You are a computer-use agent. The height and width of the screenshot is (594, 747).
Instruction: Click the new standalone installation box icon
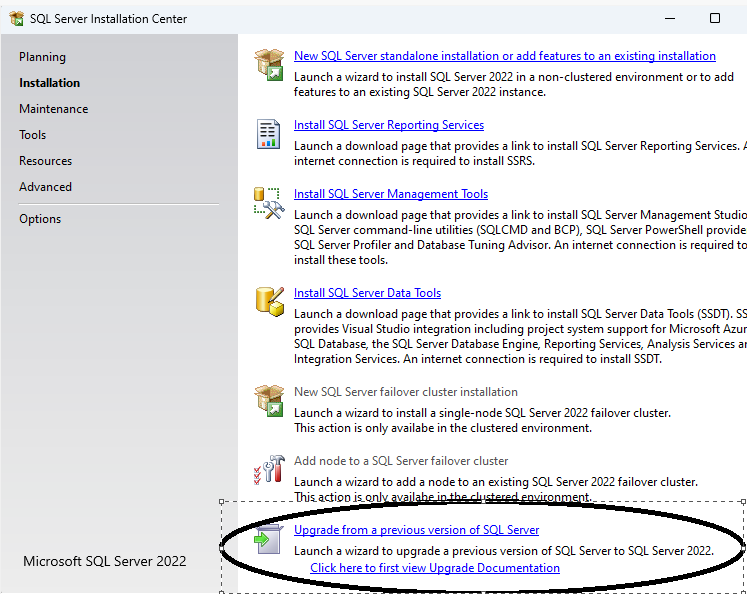pyautogui.click(x=269, y=64)
